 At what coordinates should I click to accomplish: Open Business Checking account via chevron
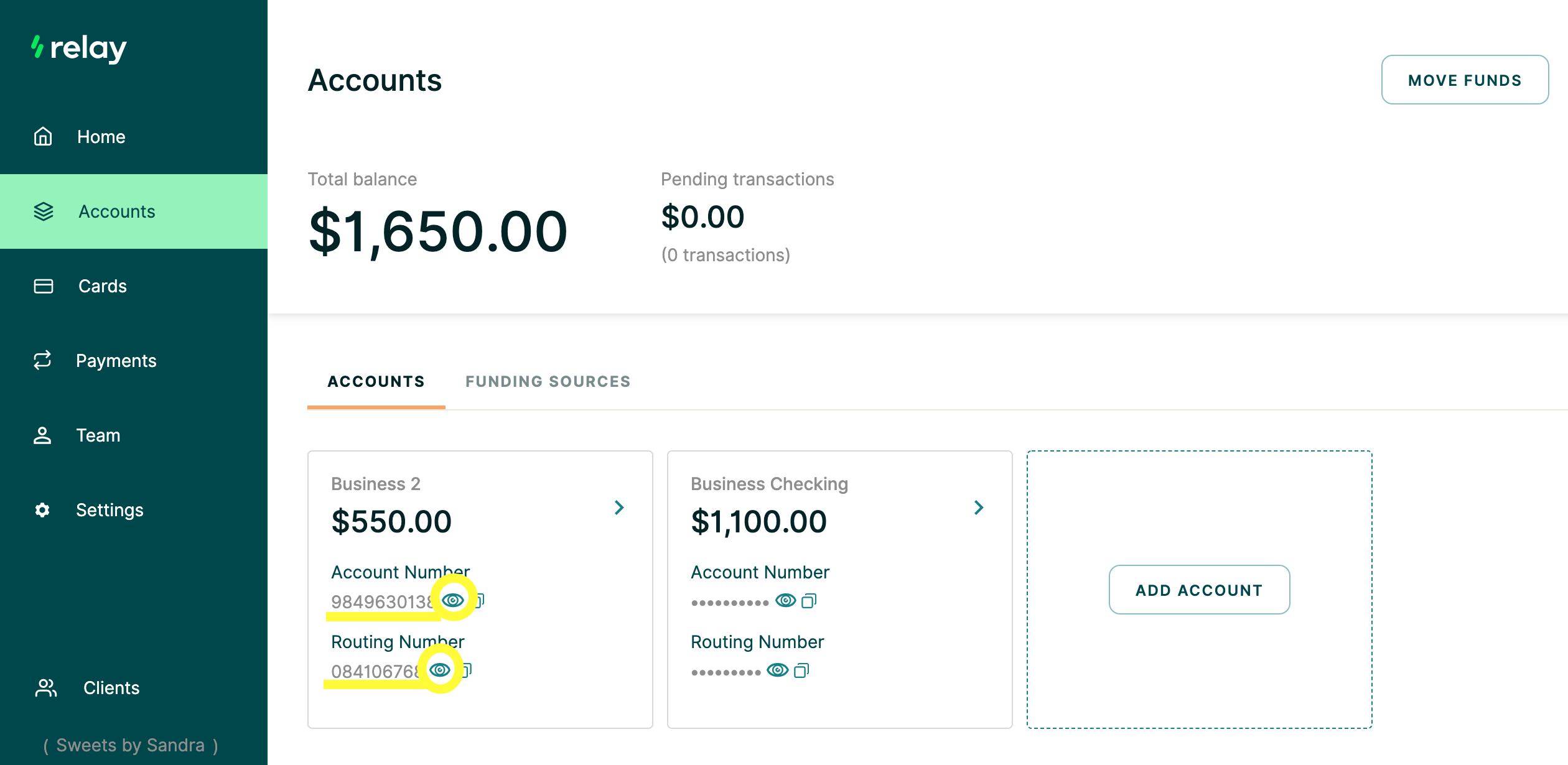(979, 508)
